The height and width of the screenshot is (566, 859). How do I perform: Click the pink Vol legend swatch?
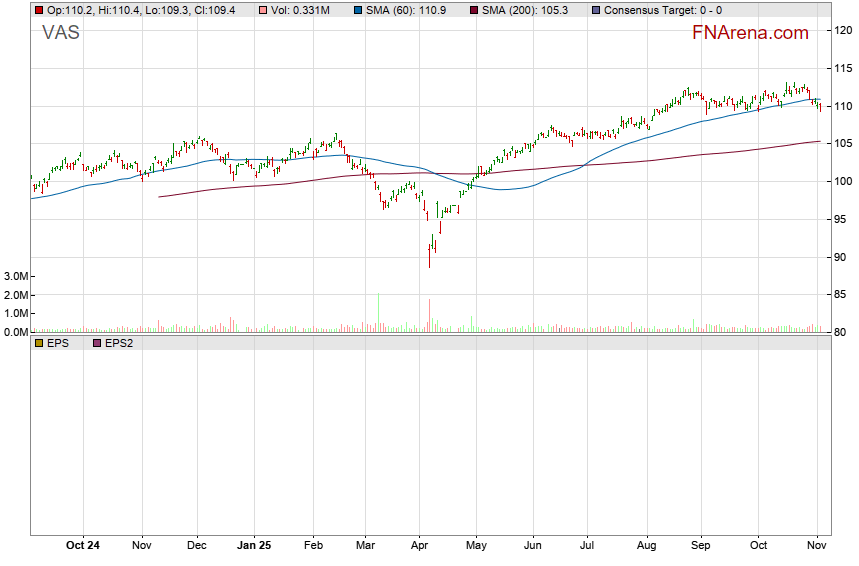263,10
